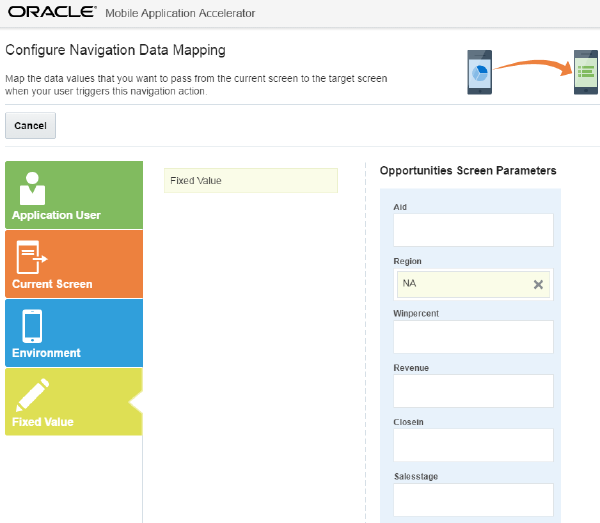Image resolution: width=600 pixels, height=523 pixels.
Task: Focus the Salesstage parameter field
Action: coord(473,499)
